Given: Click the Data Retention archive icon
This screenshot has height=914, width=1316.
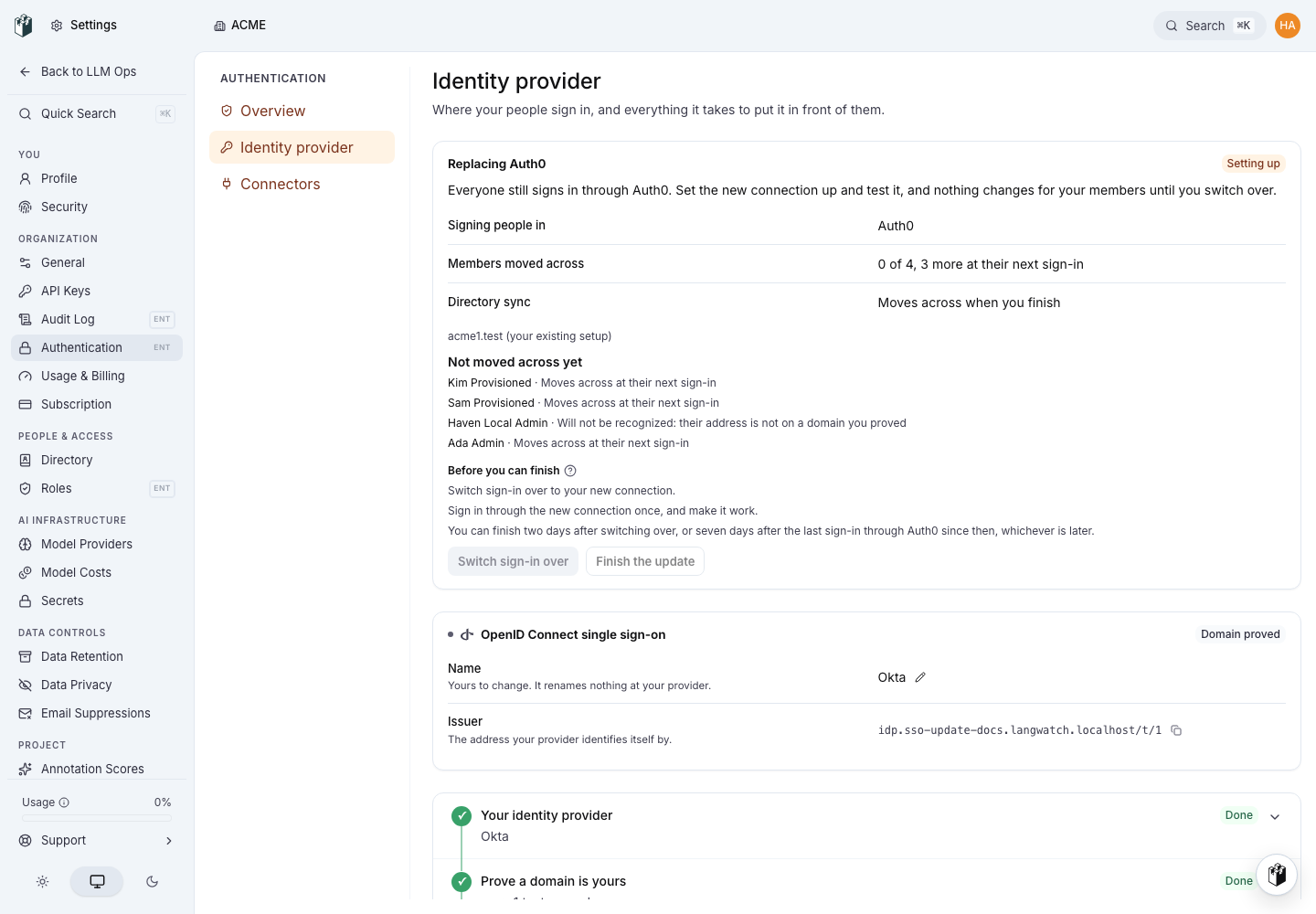Looking at the screenshot, I should tap(26, 657).
